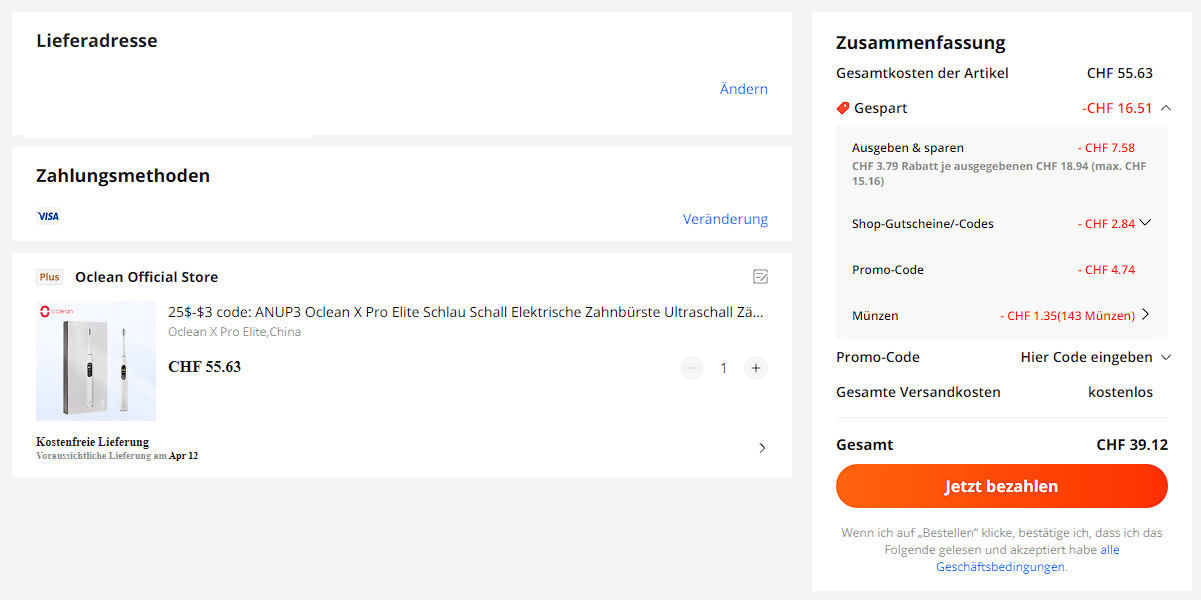Click the Visa card icon
Screen dimensions: 1201x600
tap(48, 216)
